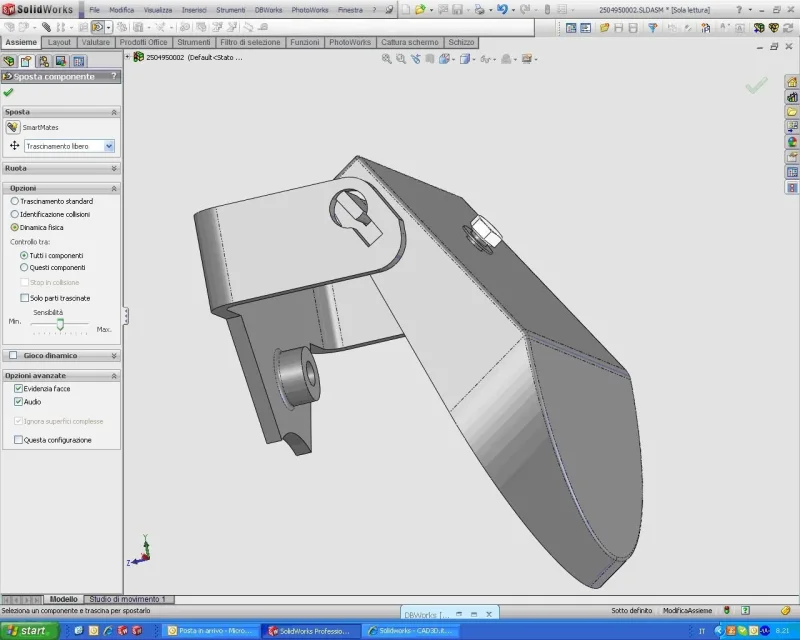Switch to the Filtro di selezione tab
This screenshot has width=800, height=640.
pos(250,42)
